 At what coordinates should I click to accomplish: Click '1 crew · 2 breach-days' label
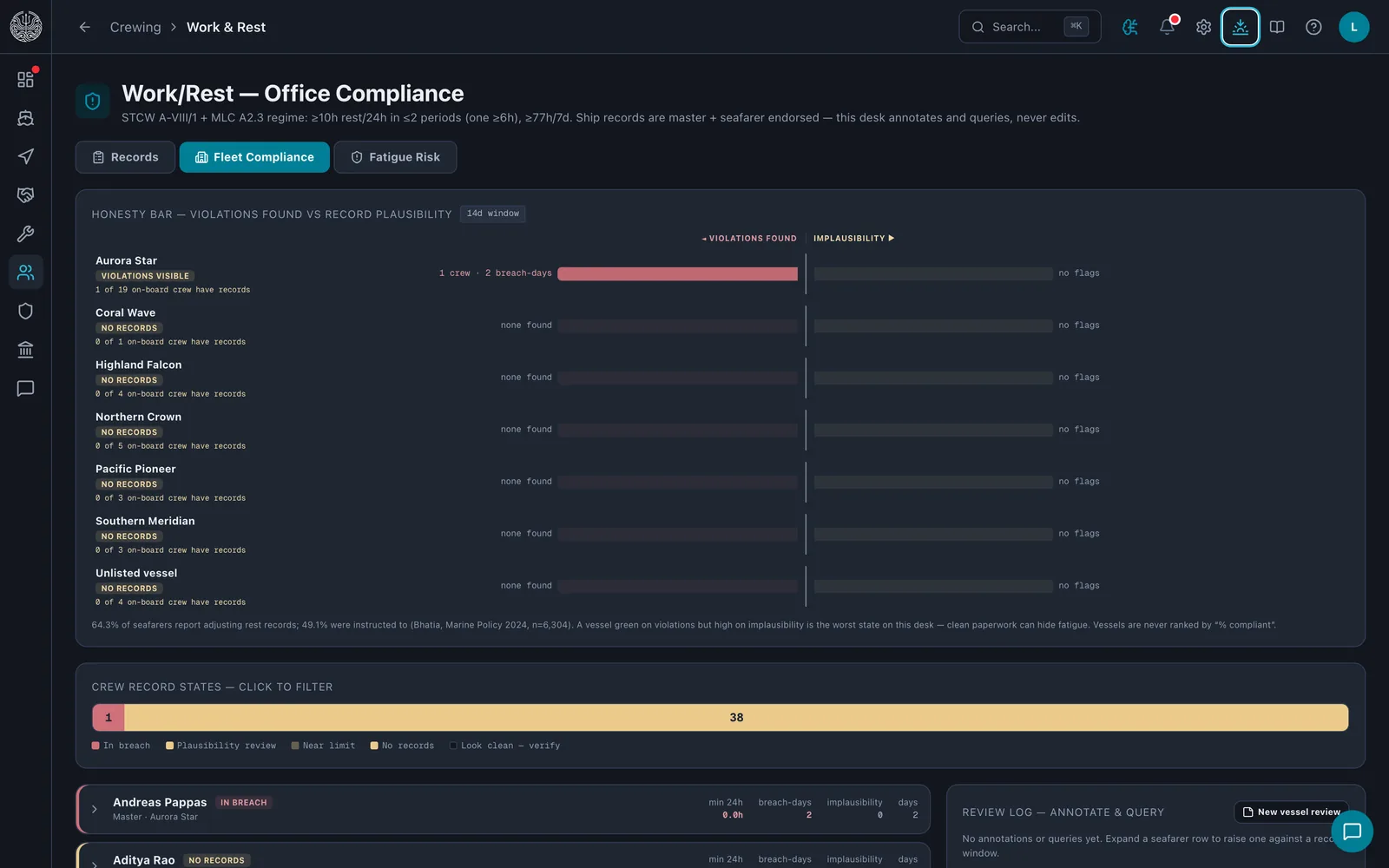(495, 273)
